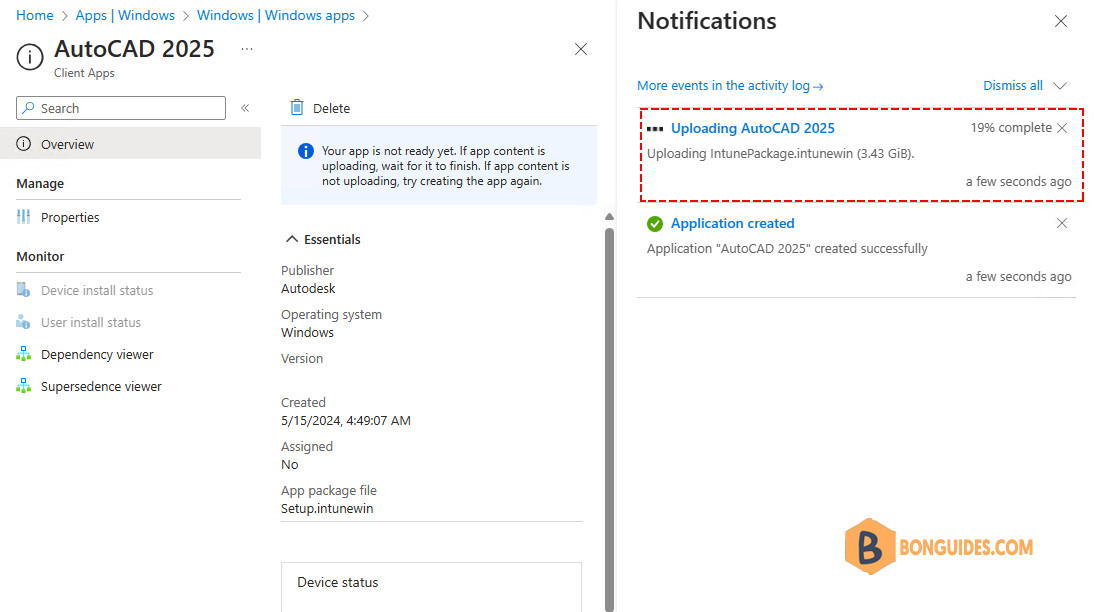Click the Search magnifier icon
This screenshot has width=1094, height=612.
point(29,108)
